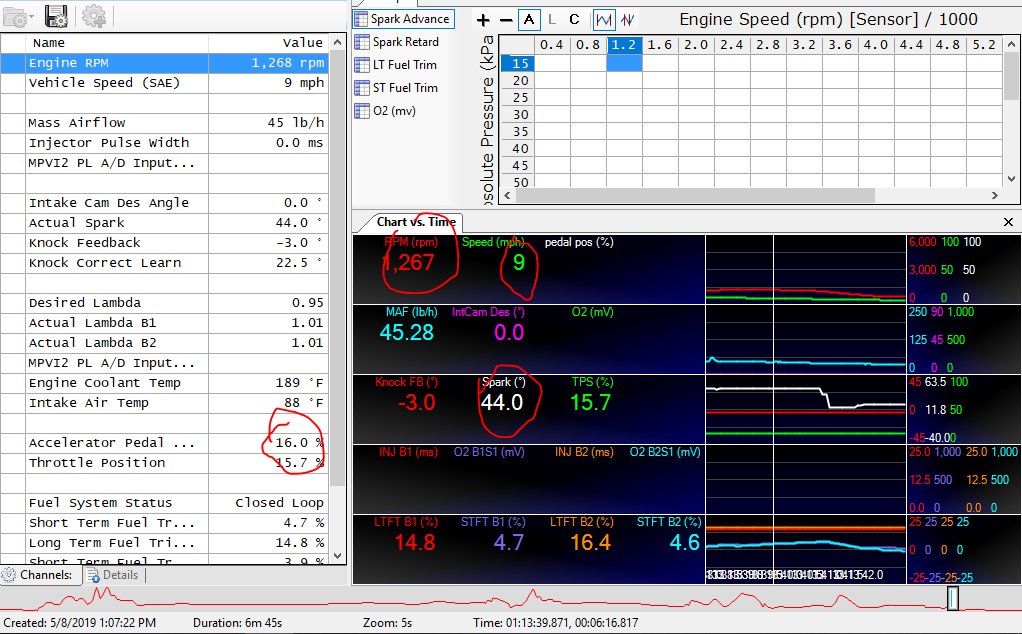Select the Accelerator Pedal channel row
Image resolution: width=1022 pixels, height=634 pixels.
coord(164,443)
